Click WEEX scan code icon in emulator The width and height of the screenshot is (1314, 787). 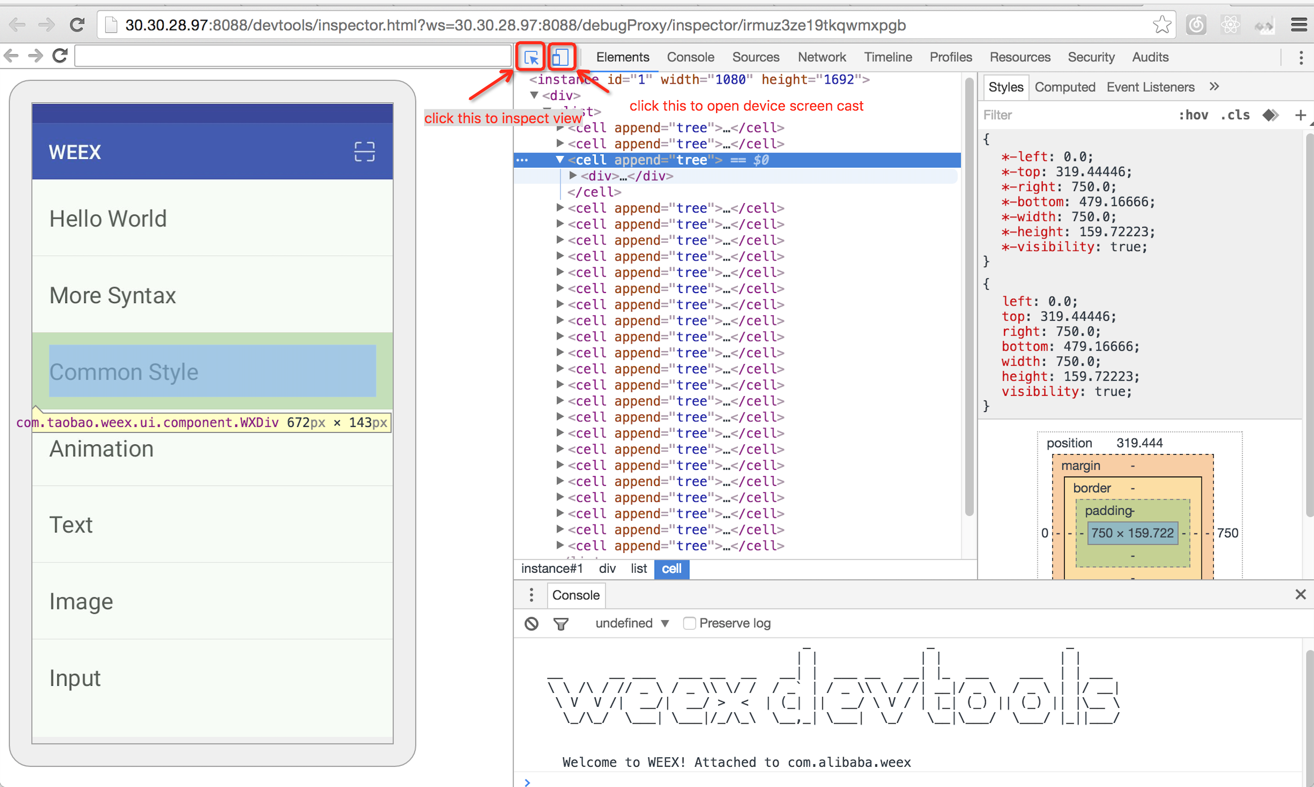pyautogui.click(x=364, y=152)
